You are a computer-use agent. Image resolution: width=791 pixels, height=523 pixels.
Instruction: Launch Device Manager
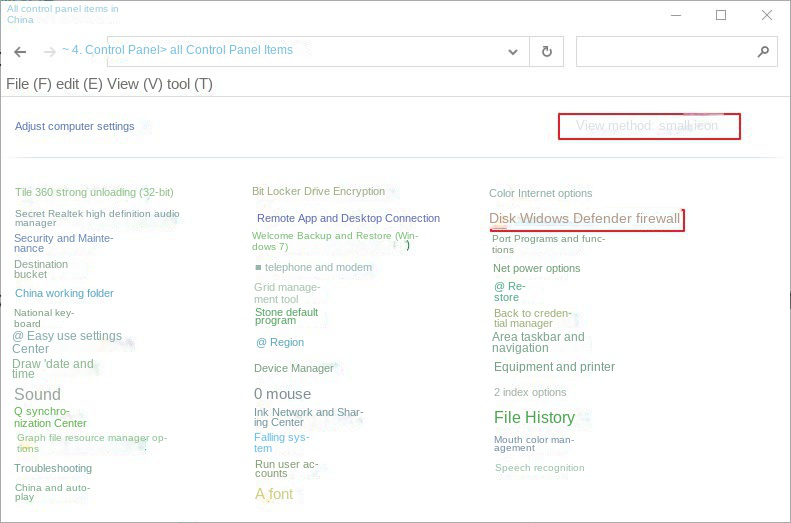tap(293, 368)
